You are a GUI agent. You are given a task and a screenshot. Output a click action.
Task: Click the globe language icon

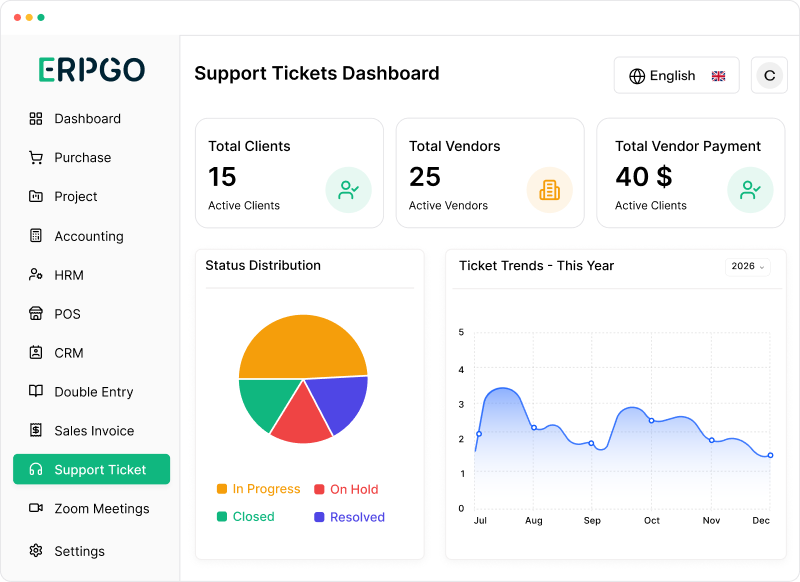(637, 76)
